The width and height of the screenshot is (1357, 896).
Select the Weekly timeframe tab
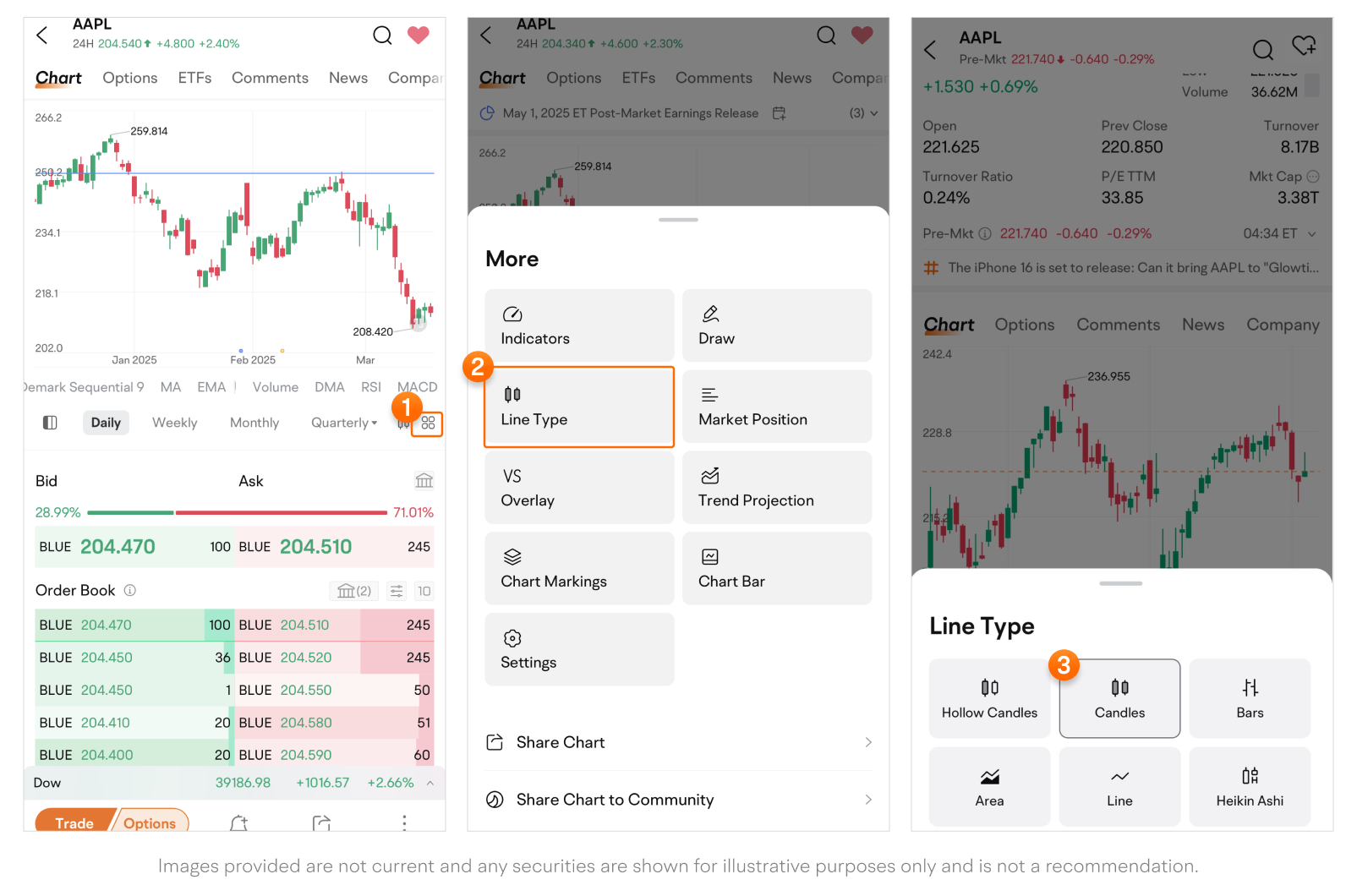tap(174, 423)
